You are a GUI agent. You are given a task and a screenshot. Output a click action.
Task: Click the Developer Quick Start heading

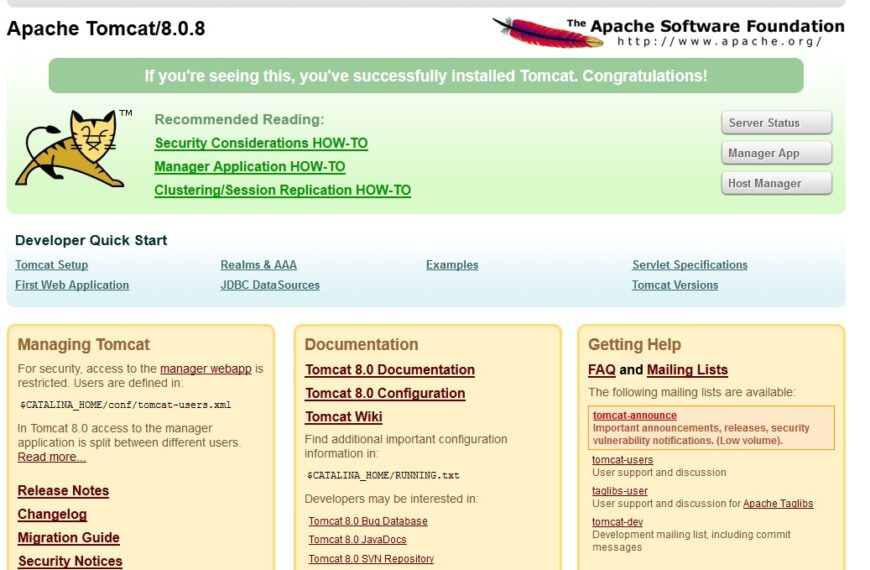tap(91, 240)
